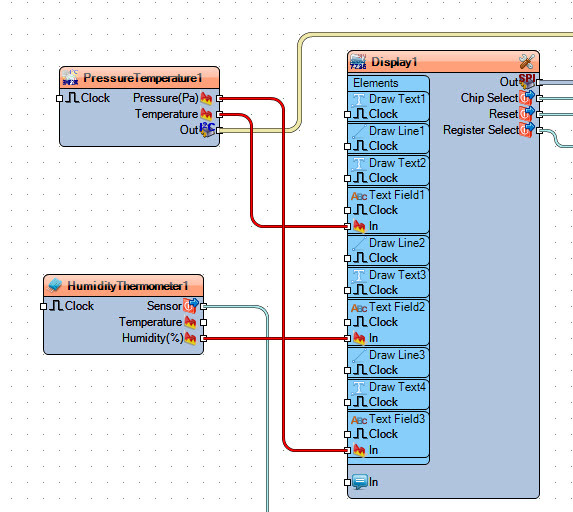Click the Reset label on Display1

[x=504, y=114]
